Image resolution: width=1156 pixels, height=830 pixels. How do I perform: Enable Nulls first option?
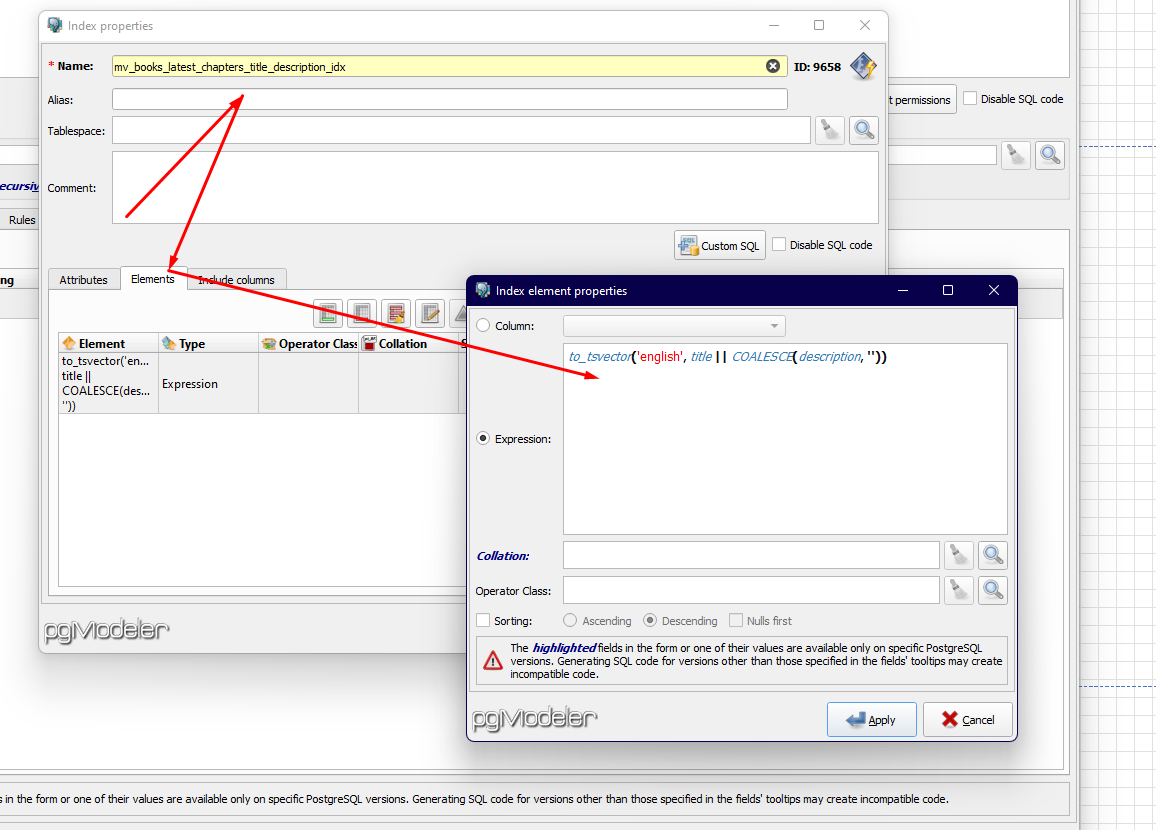point(737,620)
